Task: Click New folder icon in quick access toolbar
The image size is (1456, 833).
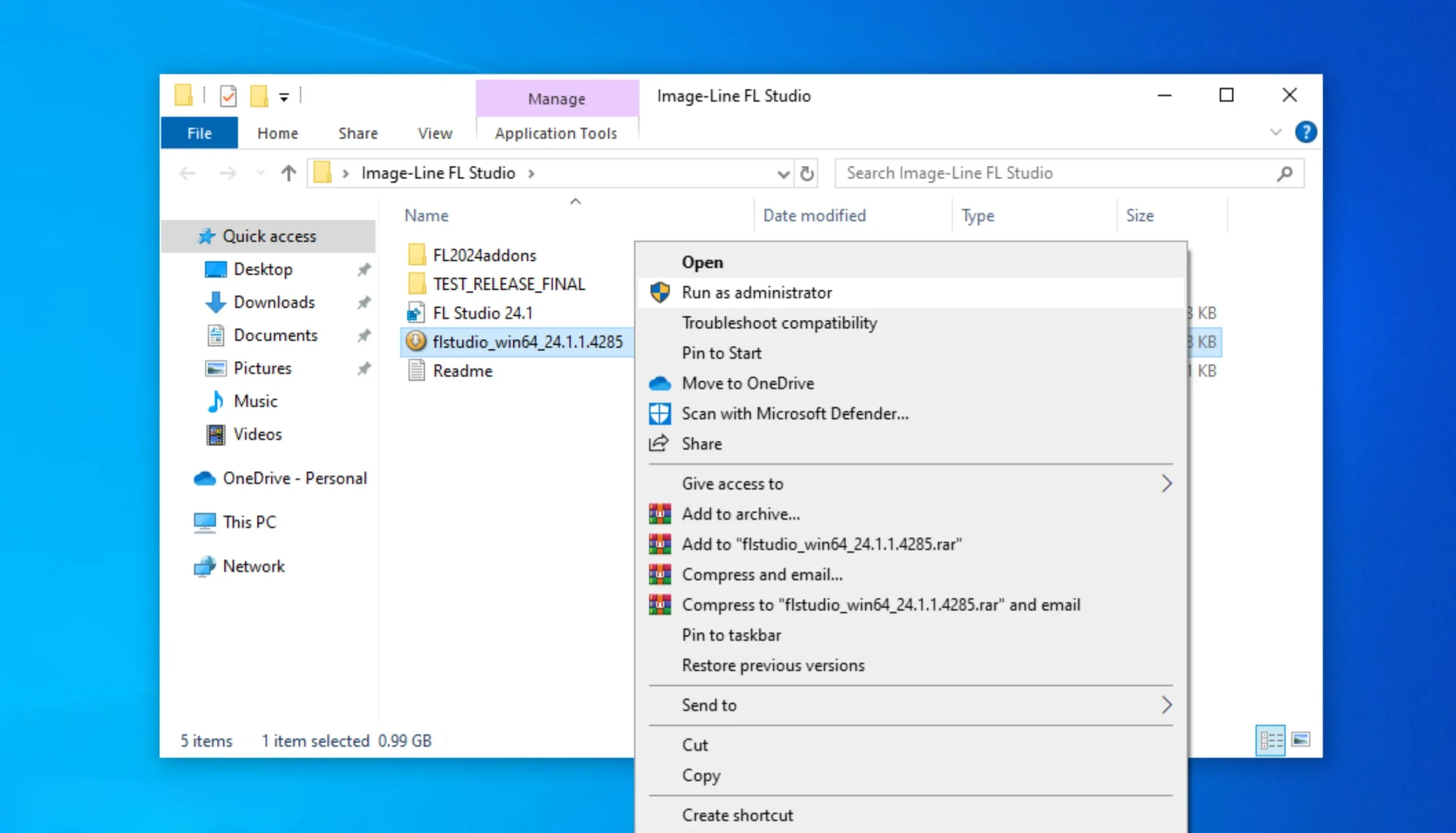Action: pos(259,96)
